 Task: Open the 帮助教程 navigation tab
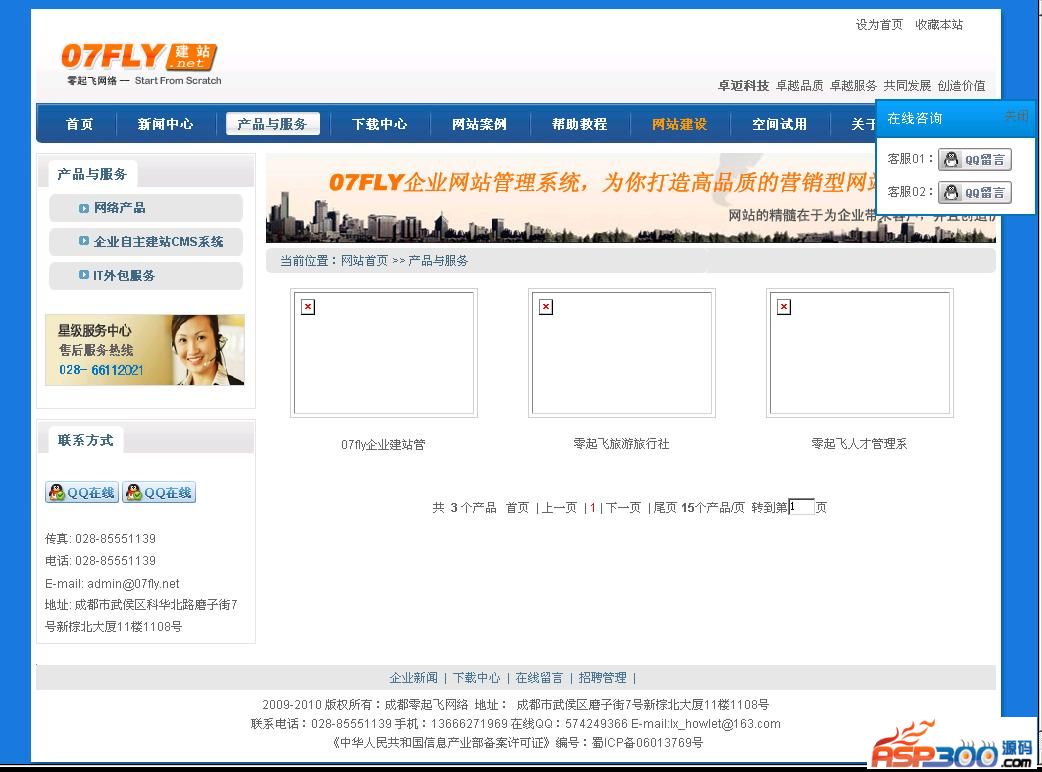(579, 124)
